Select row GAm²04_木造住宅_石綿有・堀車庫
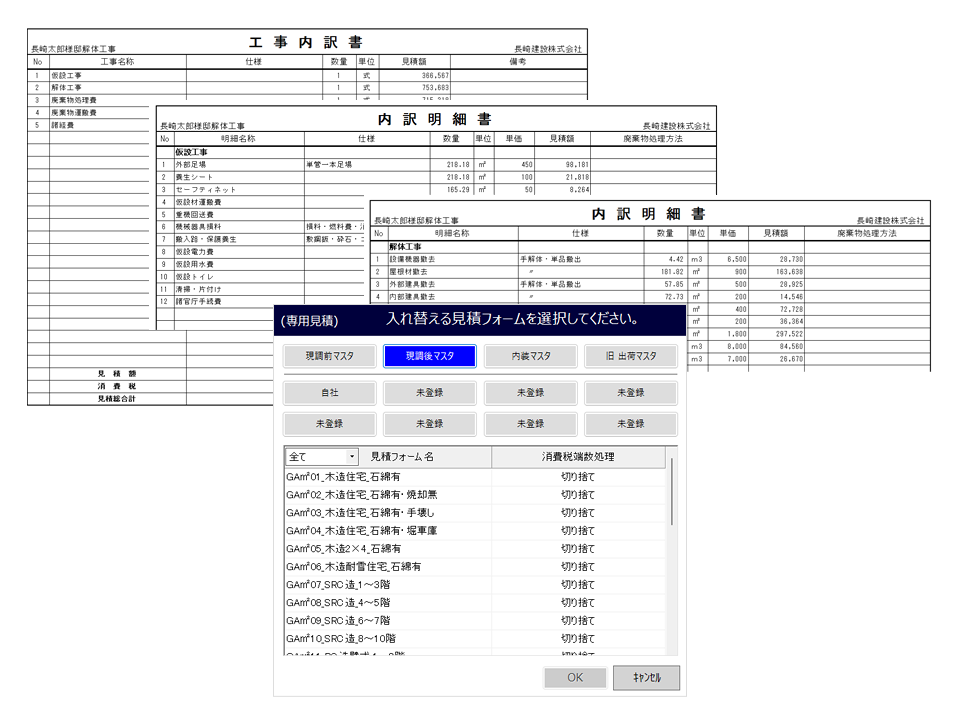The height and width of the screenshot is (720, 960). pyautogui.click(x=475, y=530)
